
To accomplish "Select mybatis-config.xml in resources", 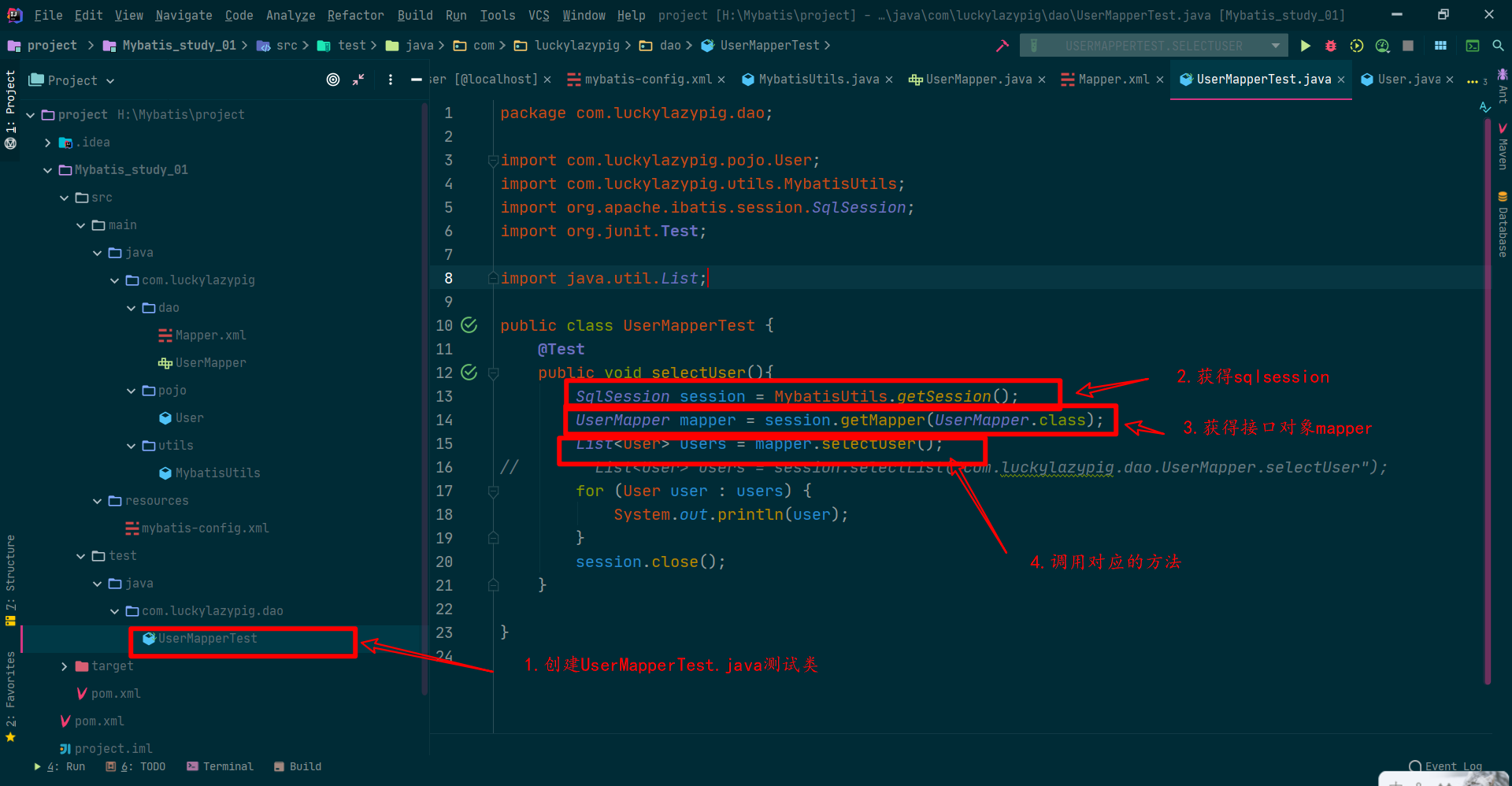I will pyautogui.click(x=197, y=528).
